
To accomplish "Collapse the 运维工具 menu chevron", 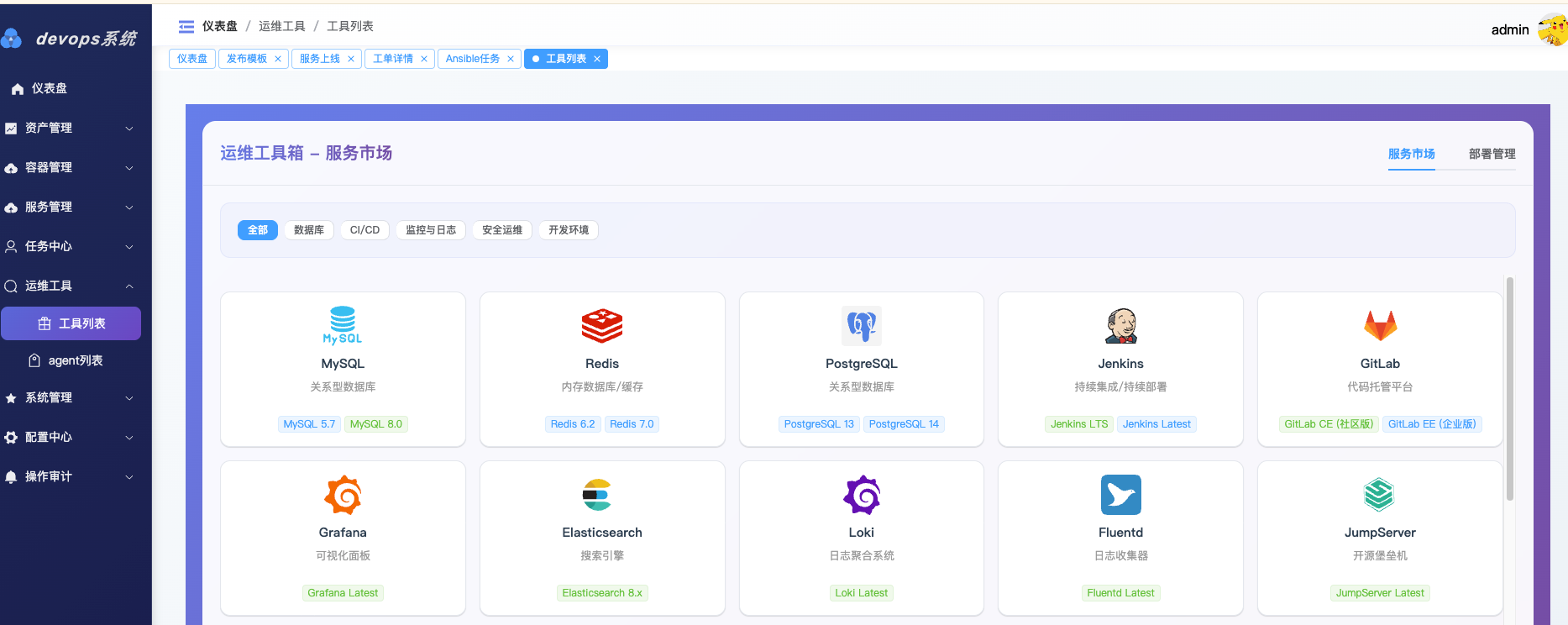I will click(x=129, y=286).
